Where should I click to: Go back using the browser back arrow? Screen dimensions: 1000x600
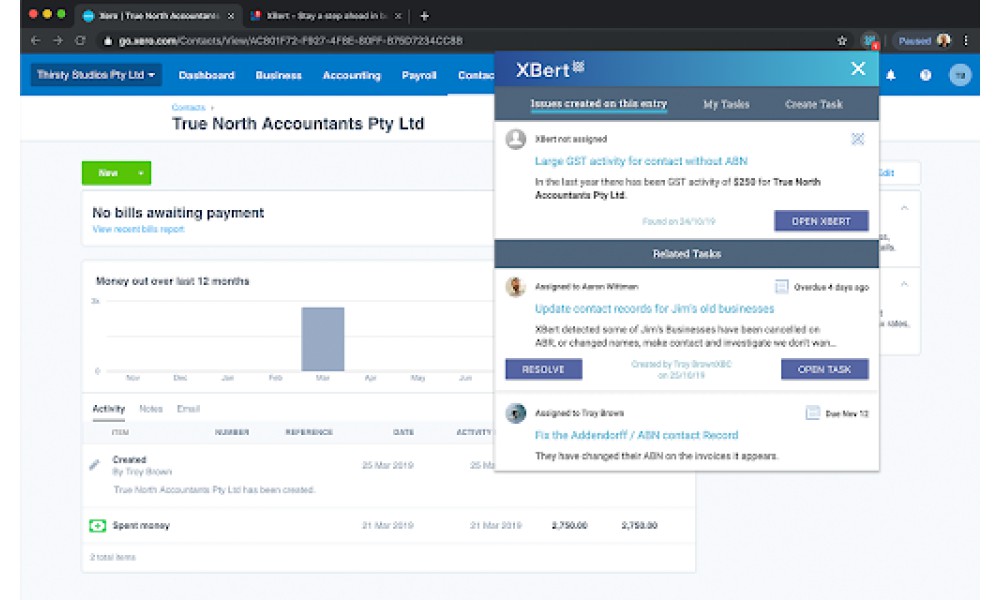point(36,41)
